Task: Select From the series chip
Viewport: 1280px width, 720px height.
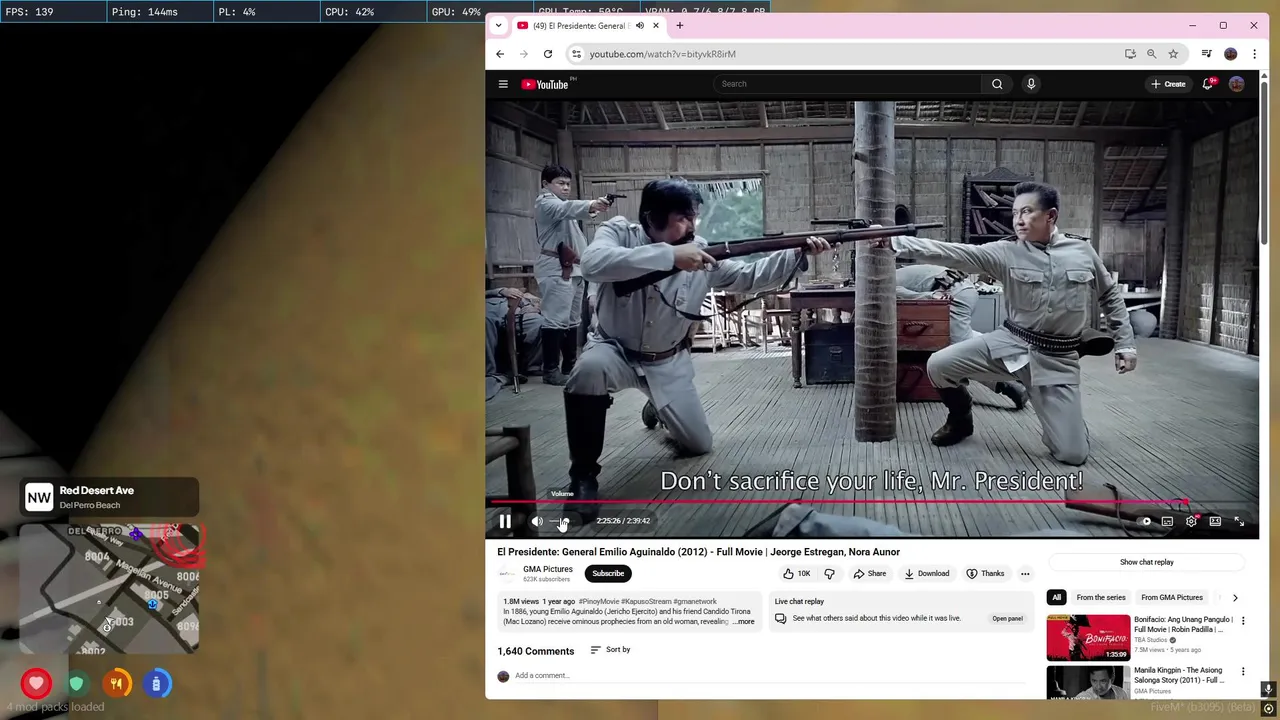Action: pos(1101,597)
